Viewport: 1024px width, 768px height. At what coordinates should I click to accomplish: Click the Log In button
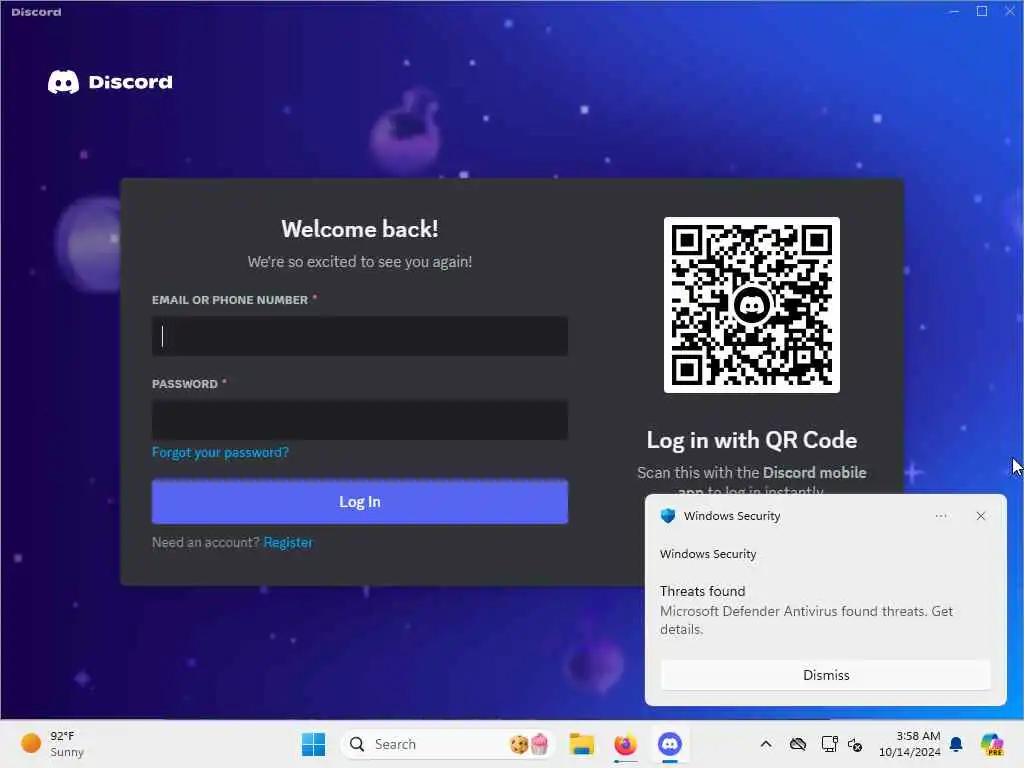[x=360, y=502]
